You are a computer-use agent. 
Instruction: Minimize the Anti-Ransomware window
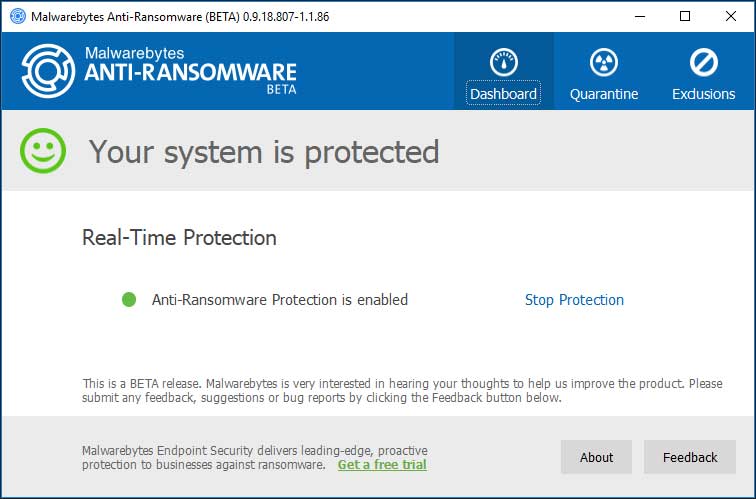(640, 16)
